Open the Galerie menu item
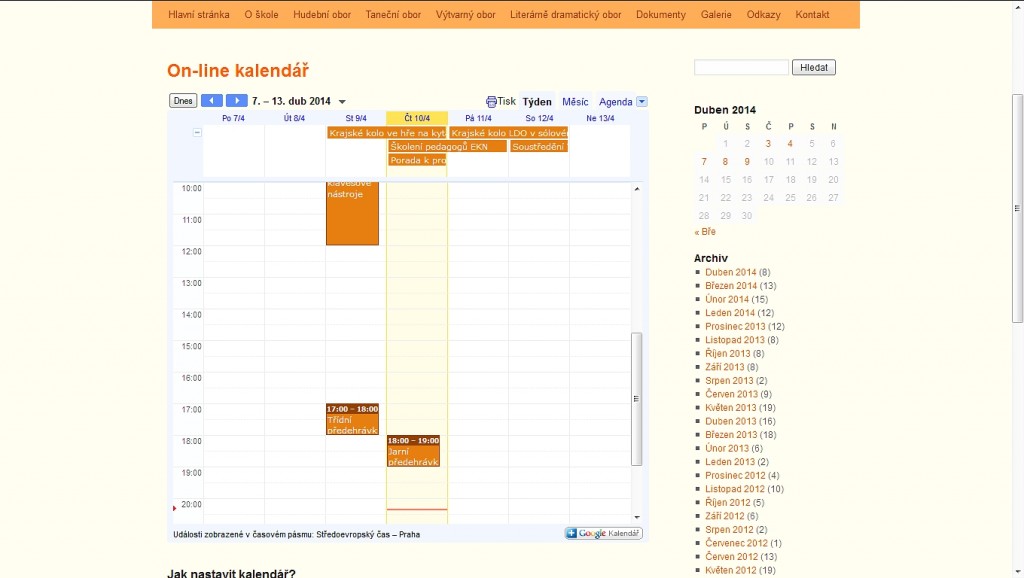 pyautogui.click(x=716, y=15)
